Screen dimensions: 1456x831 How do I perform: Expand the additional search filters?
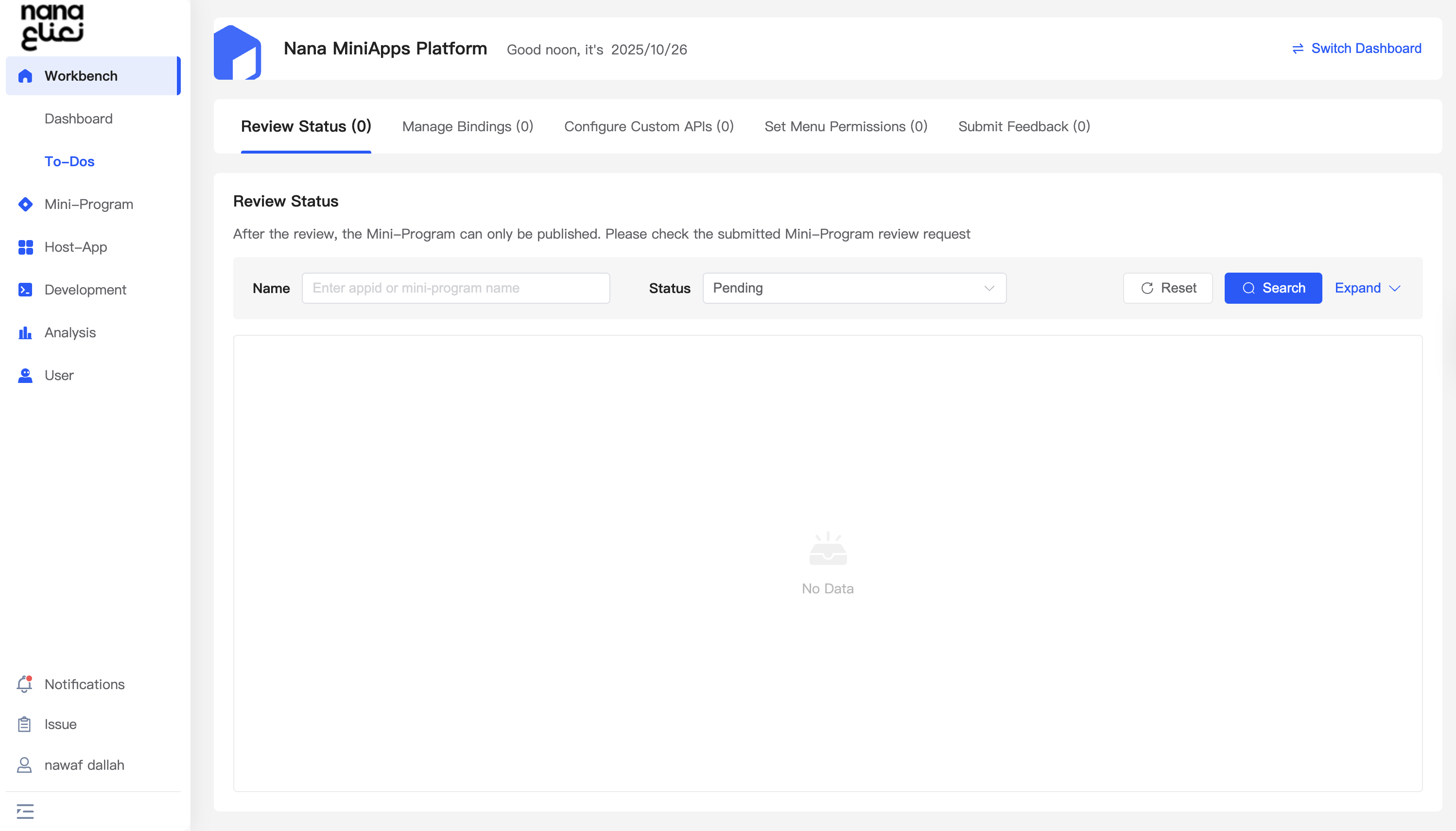click(x=1367, y=288)
